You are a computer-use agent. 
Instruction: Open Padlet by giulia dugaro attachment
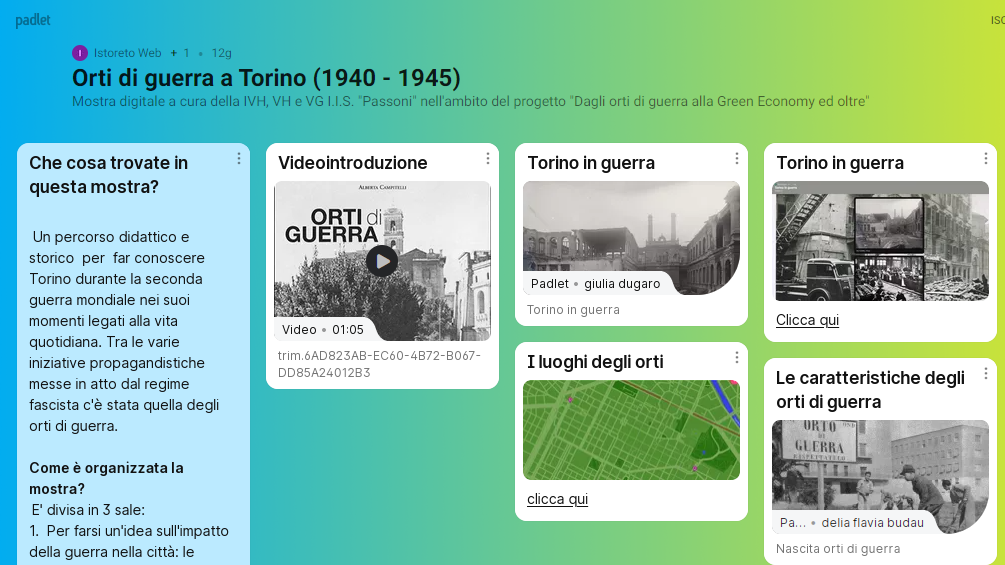pyautogui.click(x=631, y=238)
